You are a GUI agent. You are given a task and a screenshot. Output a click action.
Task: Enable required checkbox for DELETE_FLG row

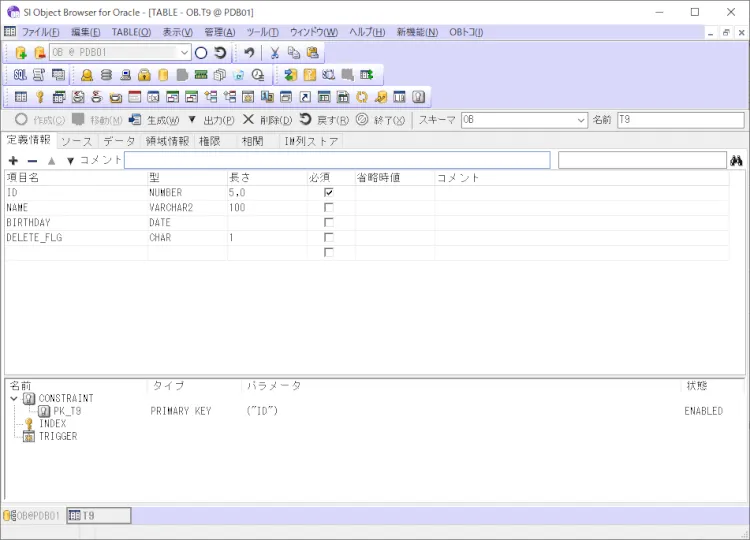pos(328,237)
